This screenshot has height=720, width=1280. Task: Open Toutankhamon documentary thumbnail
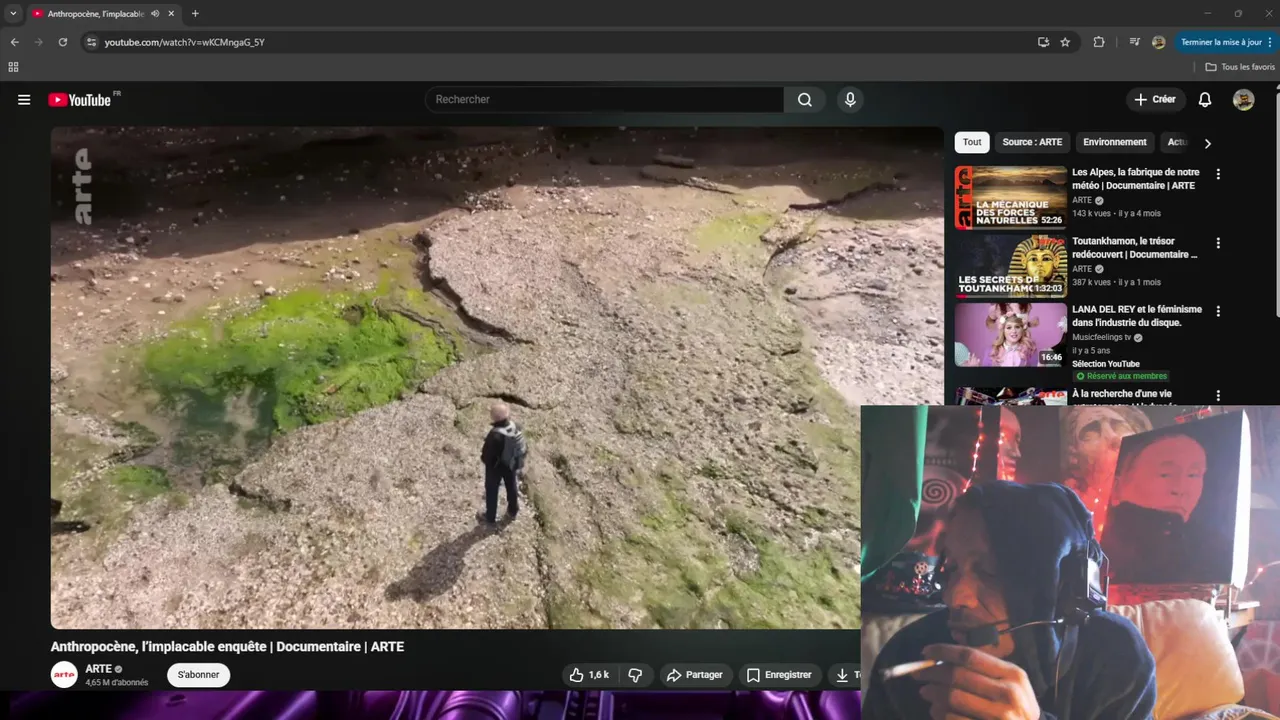pos(1010,266)
